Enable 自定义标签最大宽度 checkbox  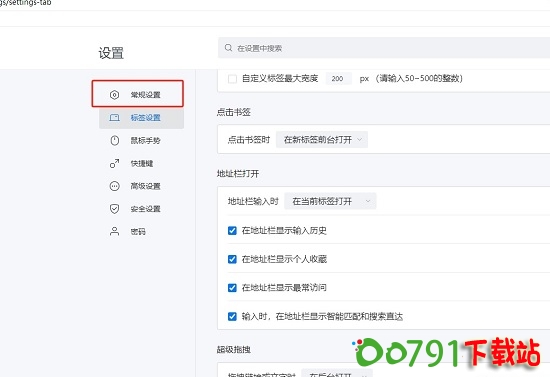click(232, 79)
